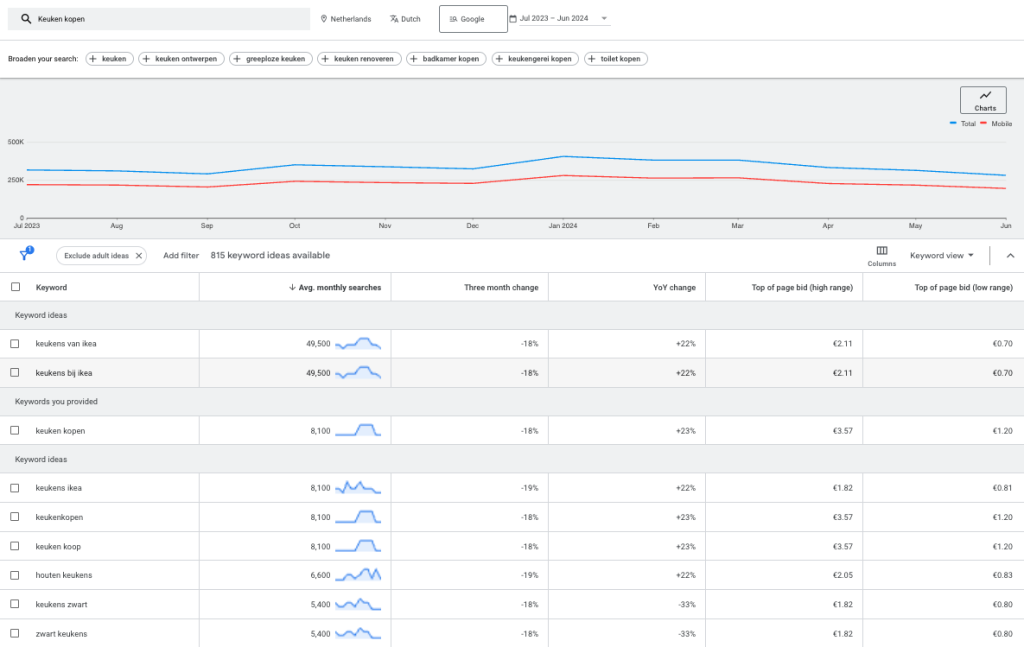Select the 'keuken kopen' checkbox
The width and height of the screenshot is (1024, 647).
click(15, 430)
